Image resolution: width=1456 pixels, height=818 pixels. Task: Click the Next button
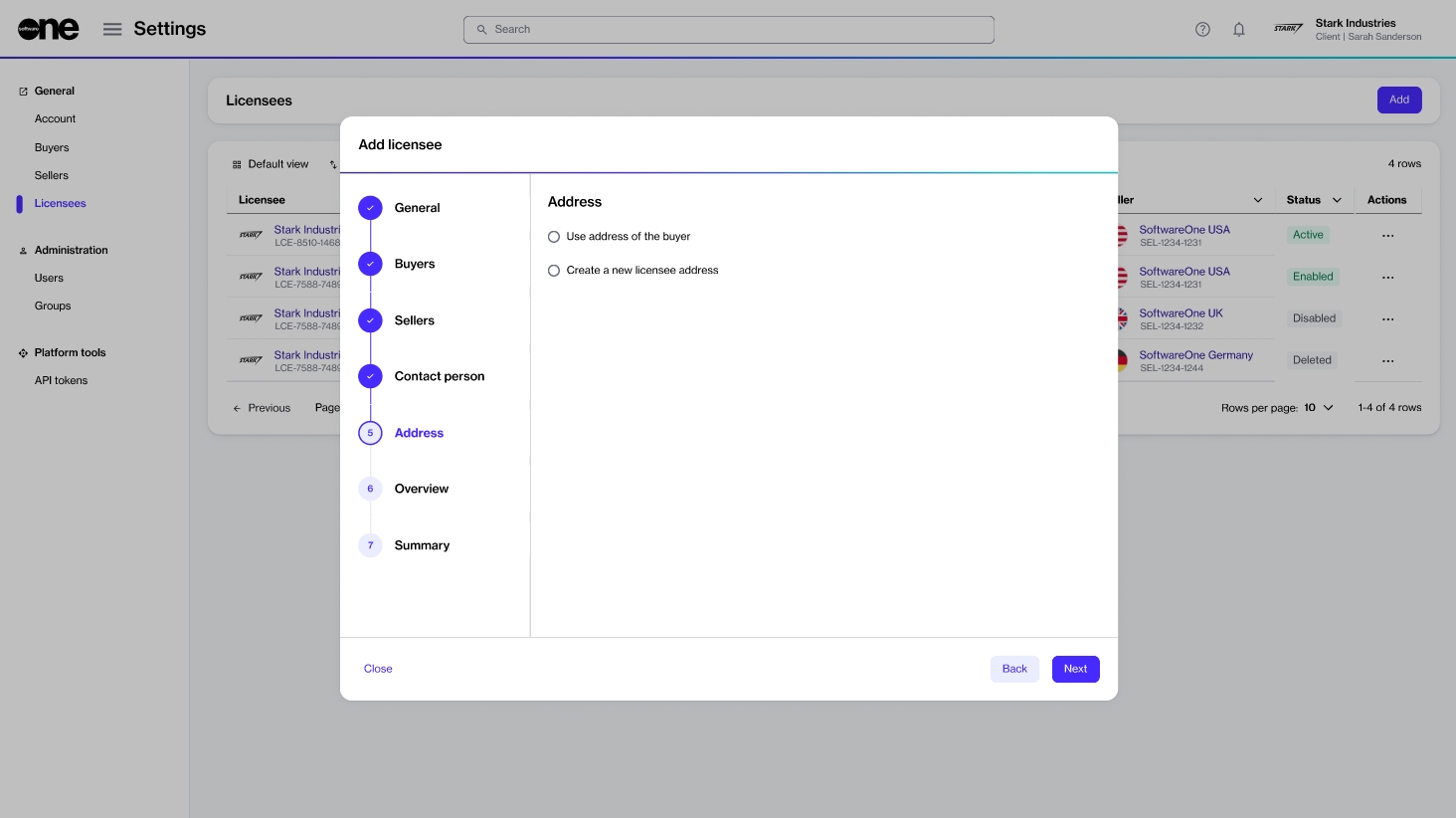1075,669
